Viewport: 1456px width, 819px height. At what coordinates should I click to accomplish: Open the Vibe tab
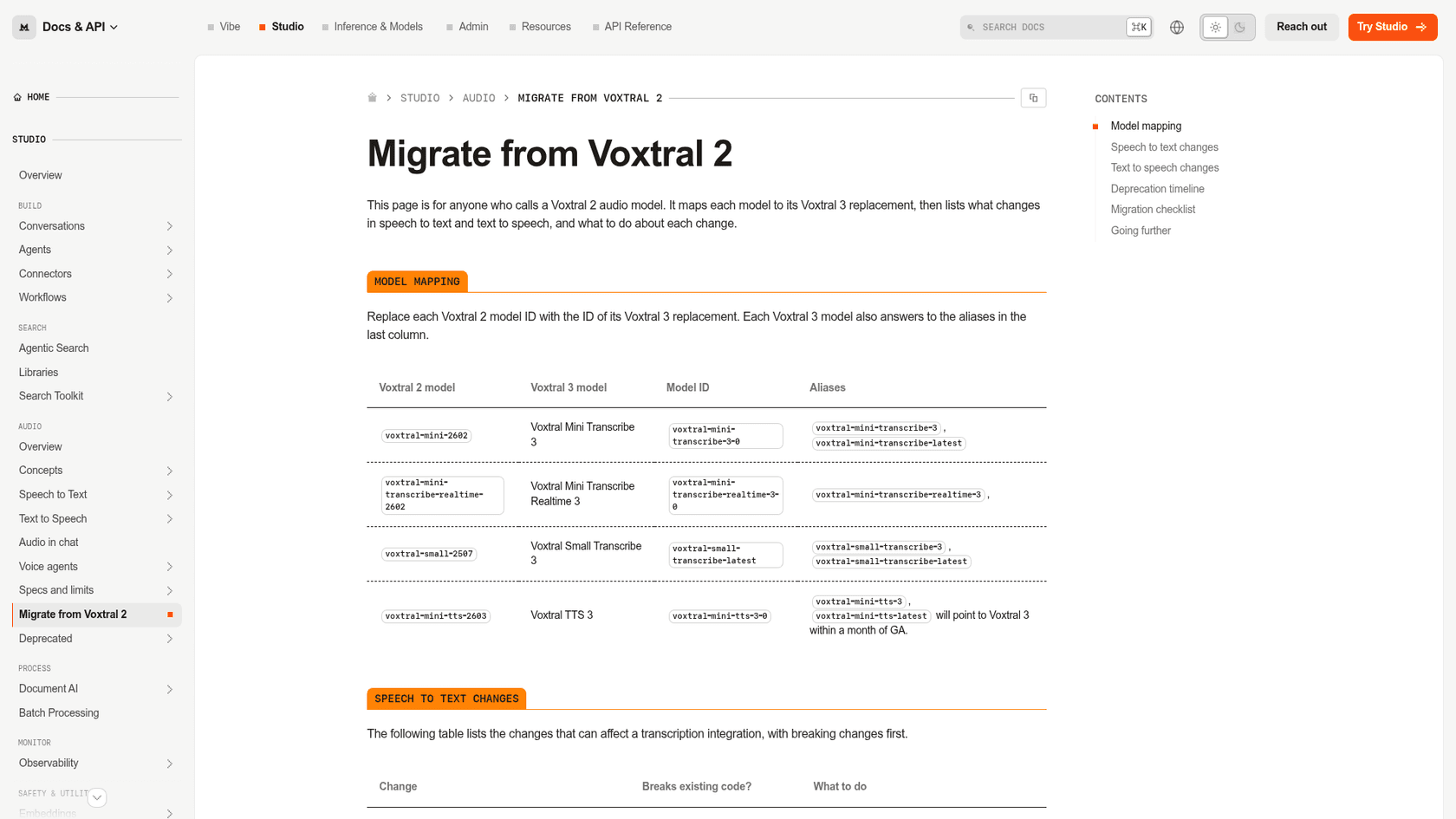(224, 27)
